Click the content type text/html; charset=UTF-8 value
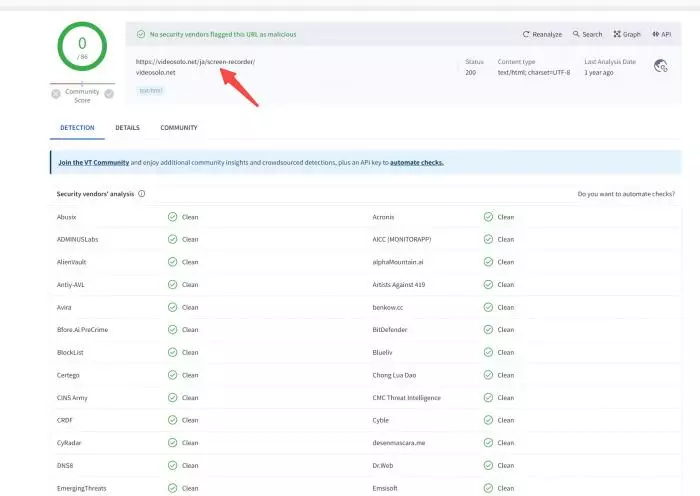Screen dimensions: 700x496 coord(534,72)
